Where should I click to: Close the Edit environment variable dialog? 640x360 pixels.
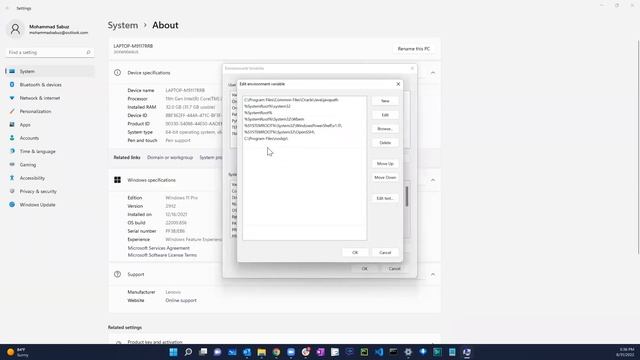[398, 84]
